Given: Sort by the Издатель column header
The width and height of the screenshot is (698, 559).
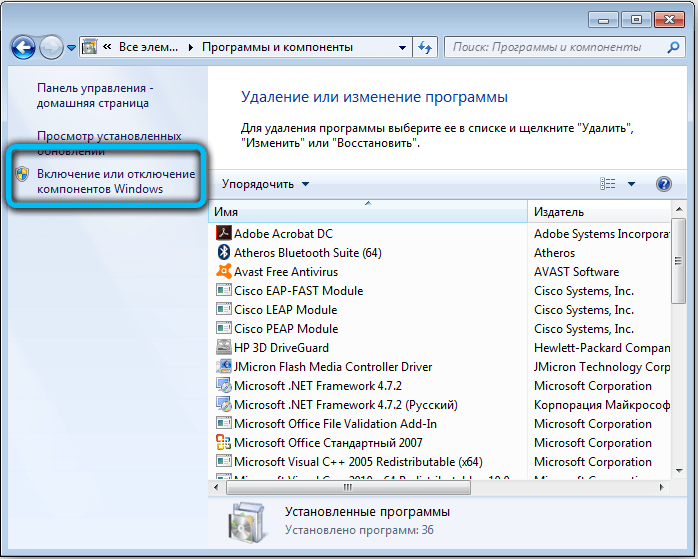Looking at the screenshot, I should (599, 211).
